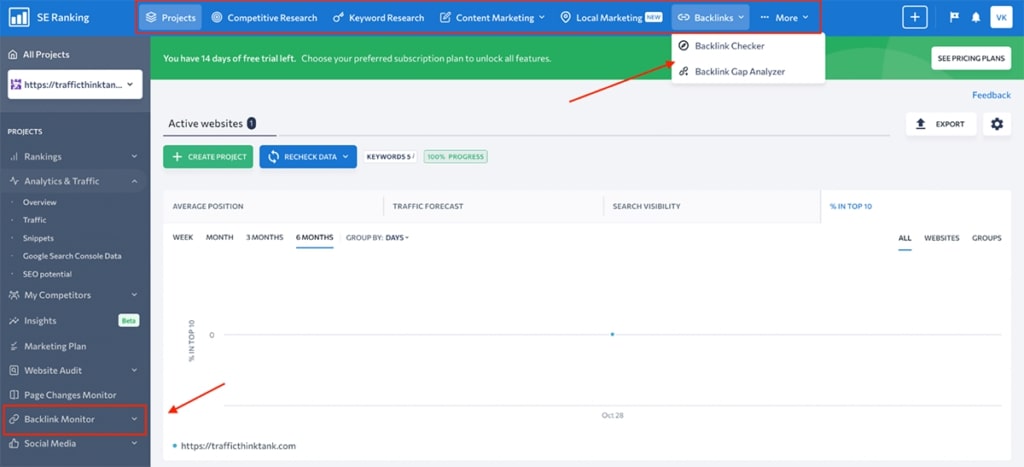1024x467 pixels.
Task: Open notifications bell icon
Action: click(x=976, y=18)
